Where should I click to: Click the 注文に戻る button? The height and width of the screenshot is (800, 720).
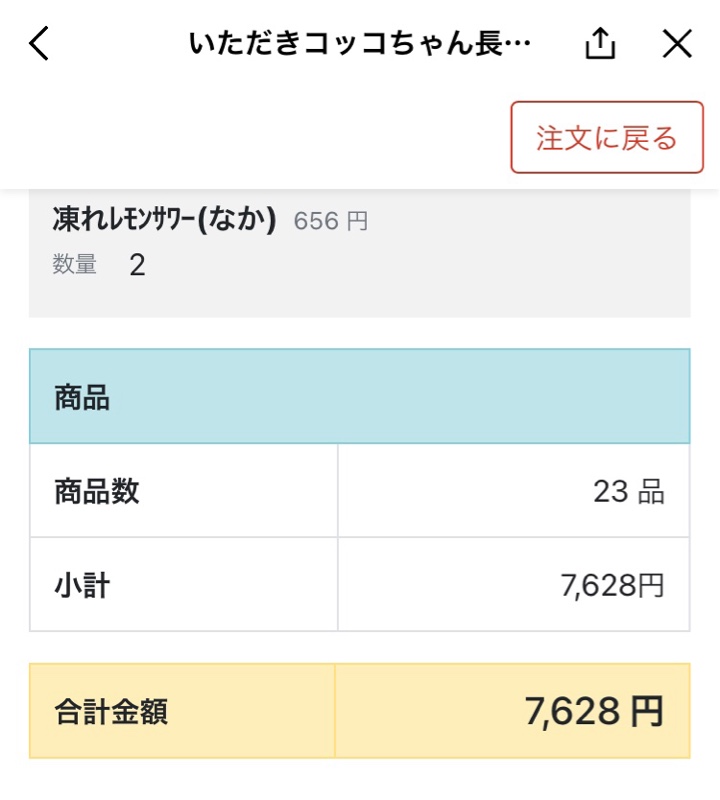click(x=607, y=137)
